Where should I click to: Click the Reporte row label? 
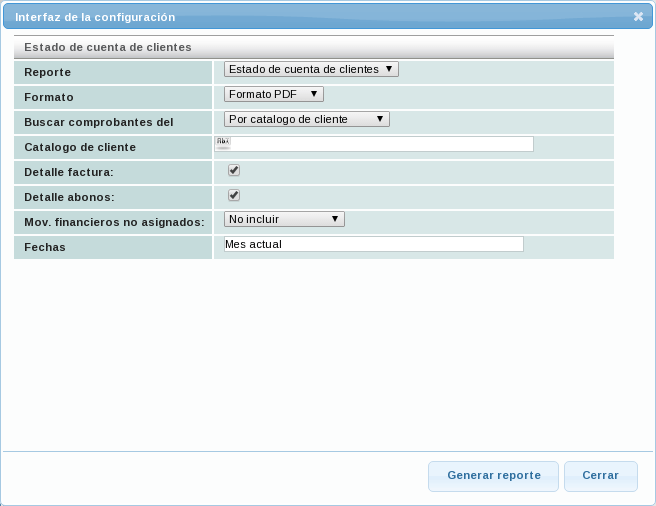(x=47, y=73)
